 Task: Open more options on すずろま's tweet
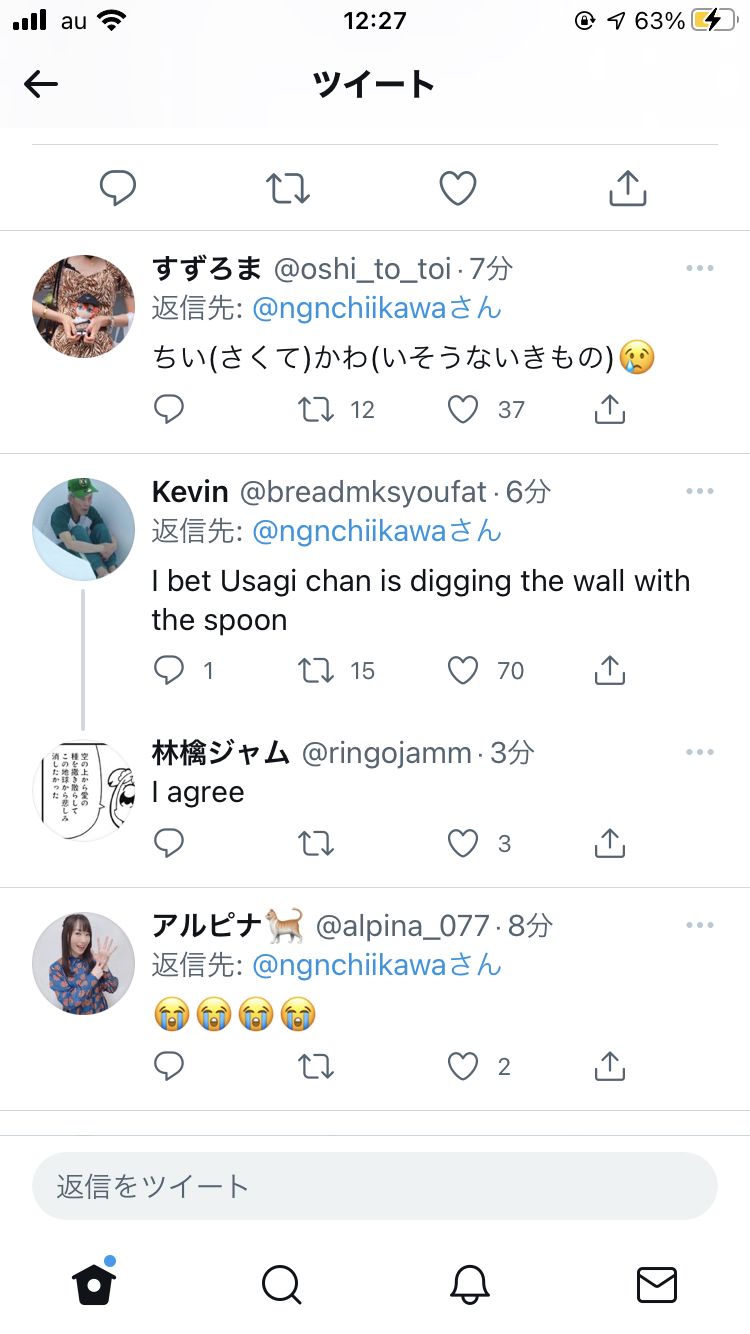coord(700,268)
